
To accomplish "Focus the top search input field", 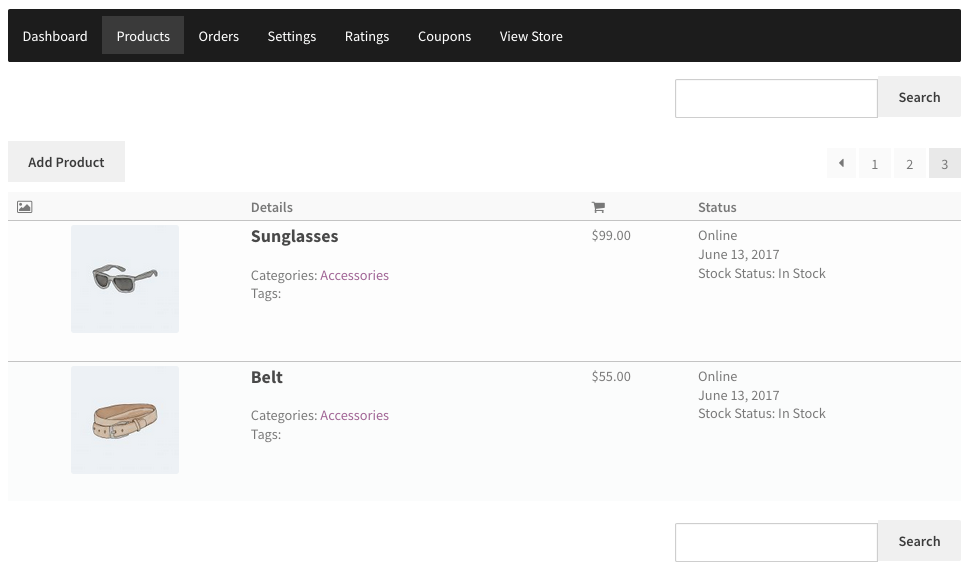I will [776, 98].
